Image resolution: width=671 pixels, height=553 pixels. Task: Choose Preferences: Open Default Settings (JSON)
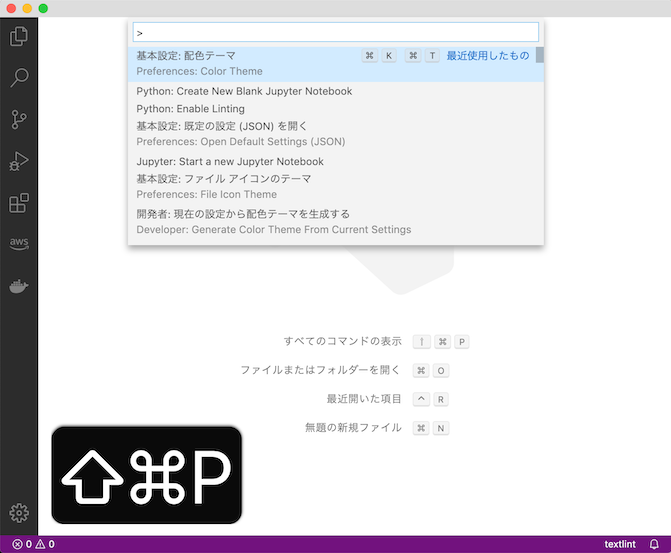coord(336,134)
